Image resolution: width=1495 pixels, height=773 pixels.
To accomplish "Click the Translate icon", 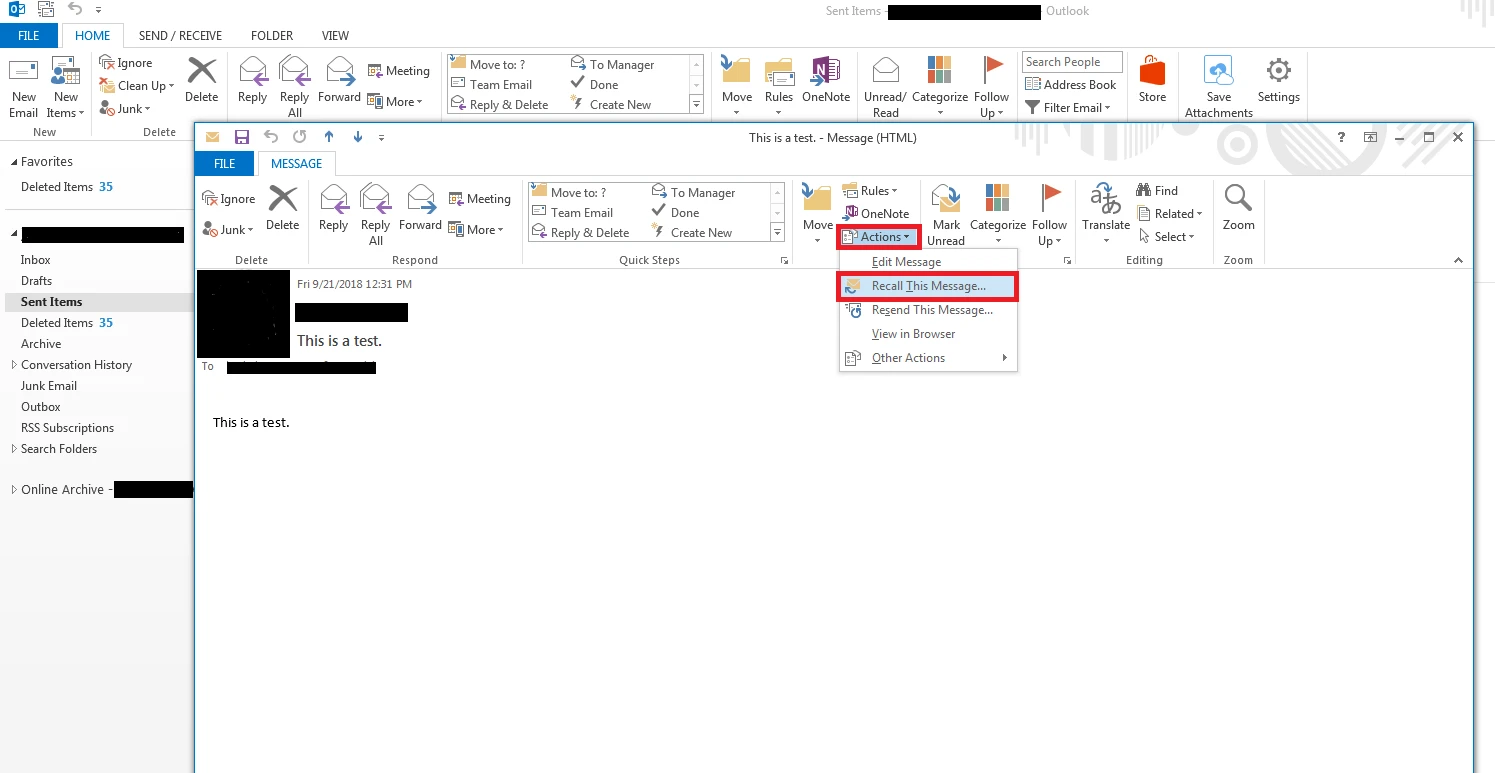I will click(1104, 213).
